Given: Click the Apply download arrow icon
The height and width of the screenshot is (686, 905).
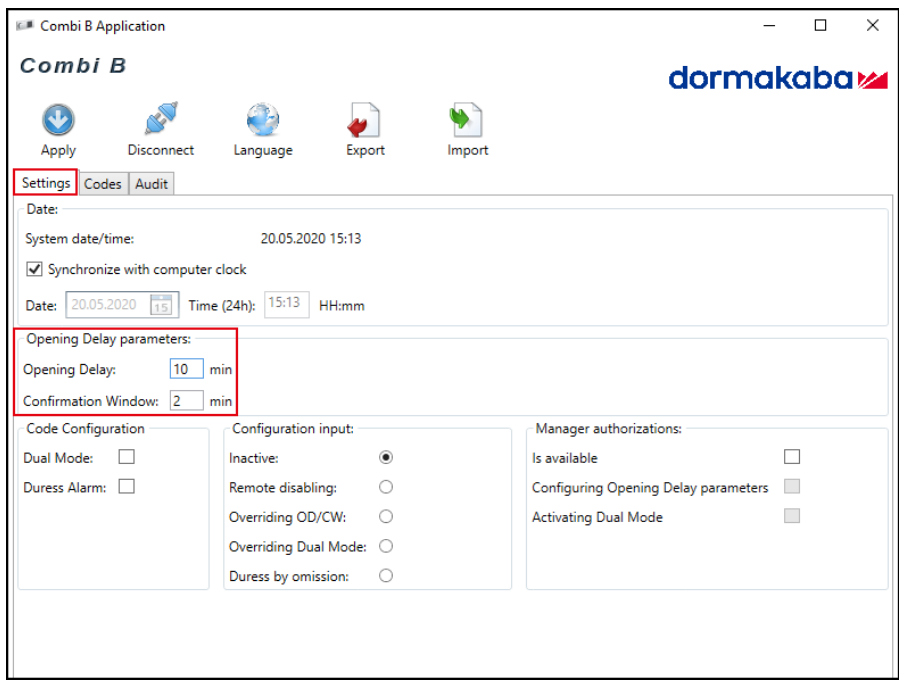Looking at the screenshot, I should tap(58, 120).
